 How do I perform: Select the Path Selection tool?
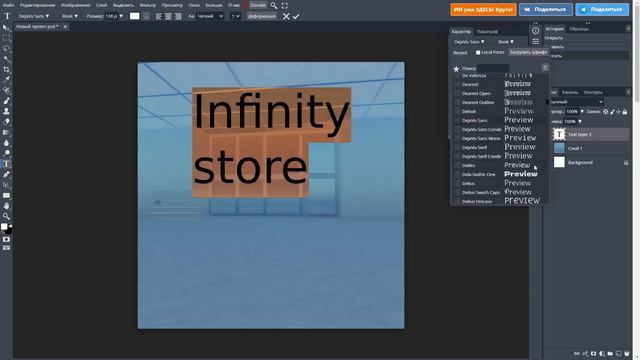[x=6, y=185]
